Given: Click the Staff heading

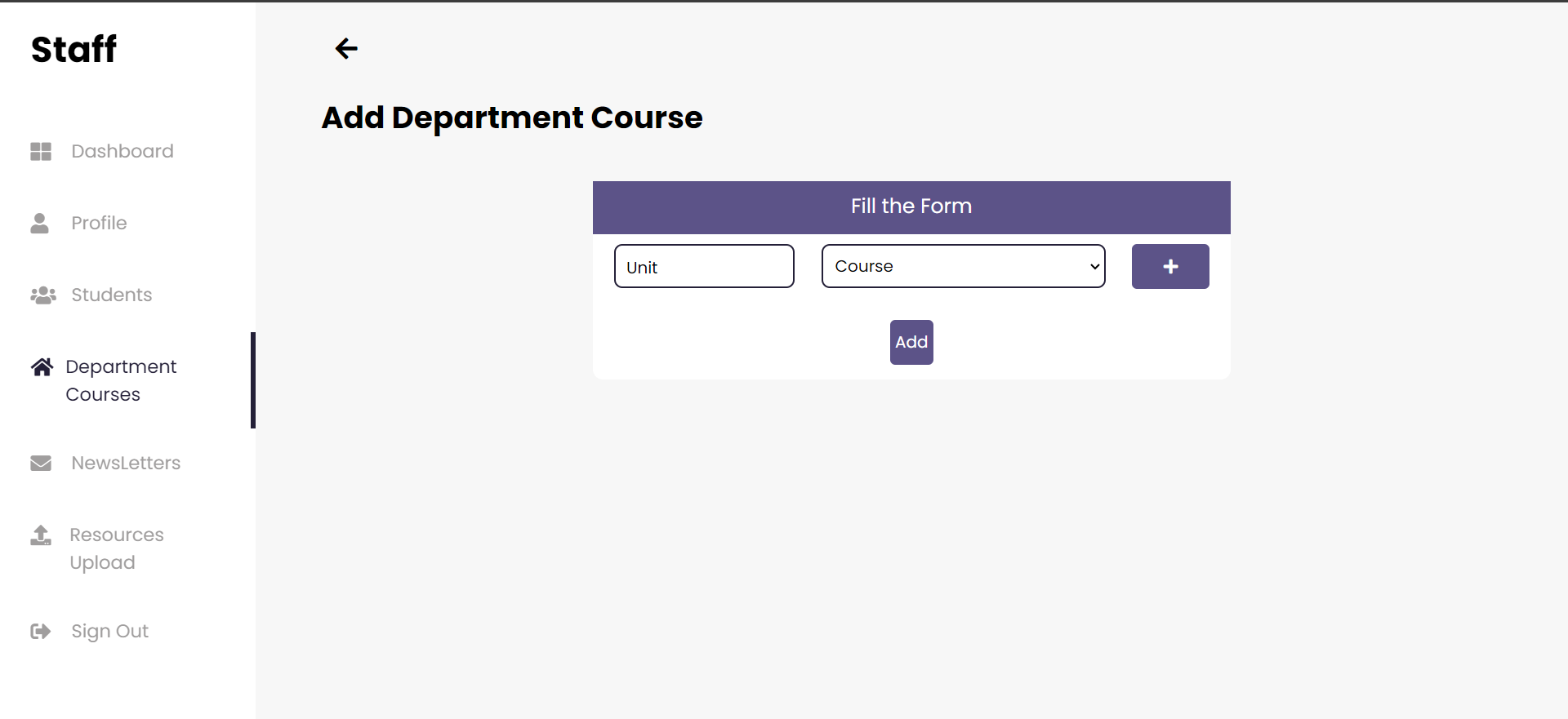Looking at the screenshot, I should tap(73, 49).
